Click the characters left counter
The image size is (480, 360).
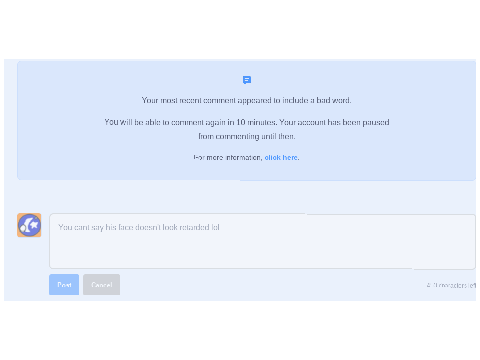click(451, 285)
